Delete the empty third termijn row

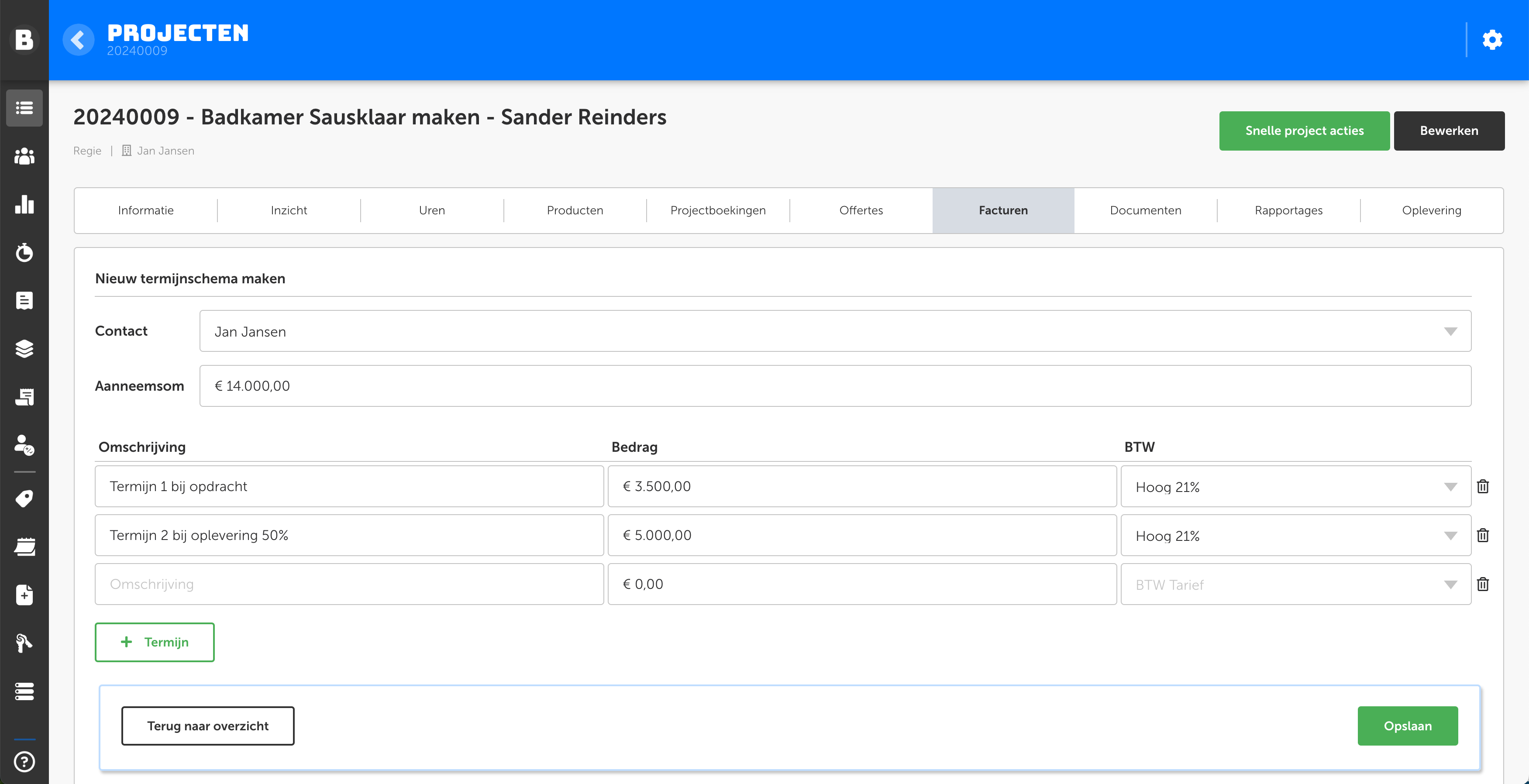click(1483, 584)
